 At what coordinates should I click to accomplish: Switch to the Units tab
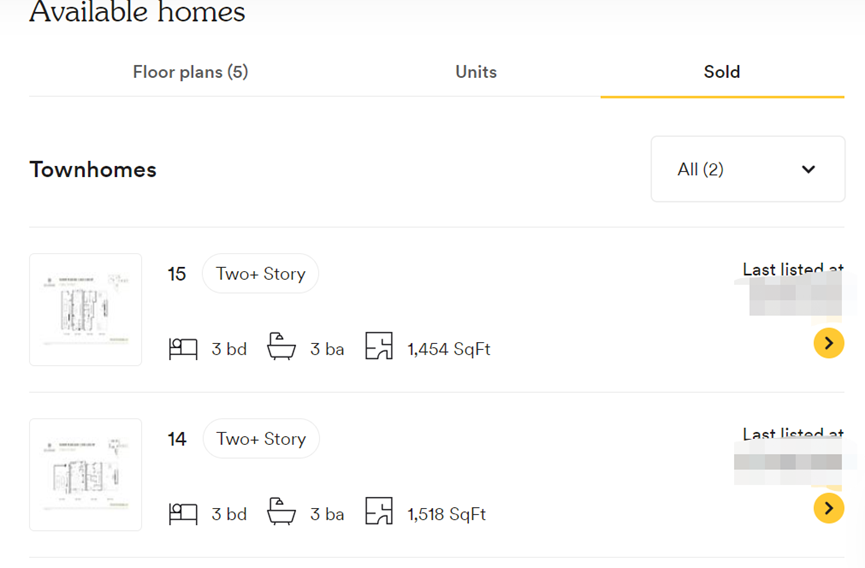tap(476, 72)
